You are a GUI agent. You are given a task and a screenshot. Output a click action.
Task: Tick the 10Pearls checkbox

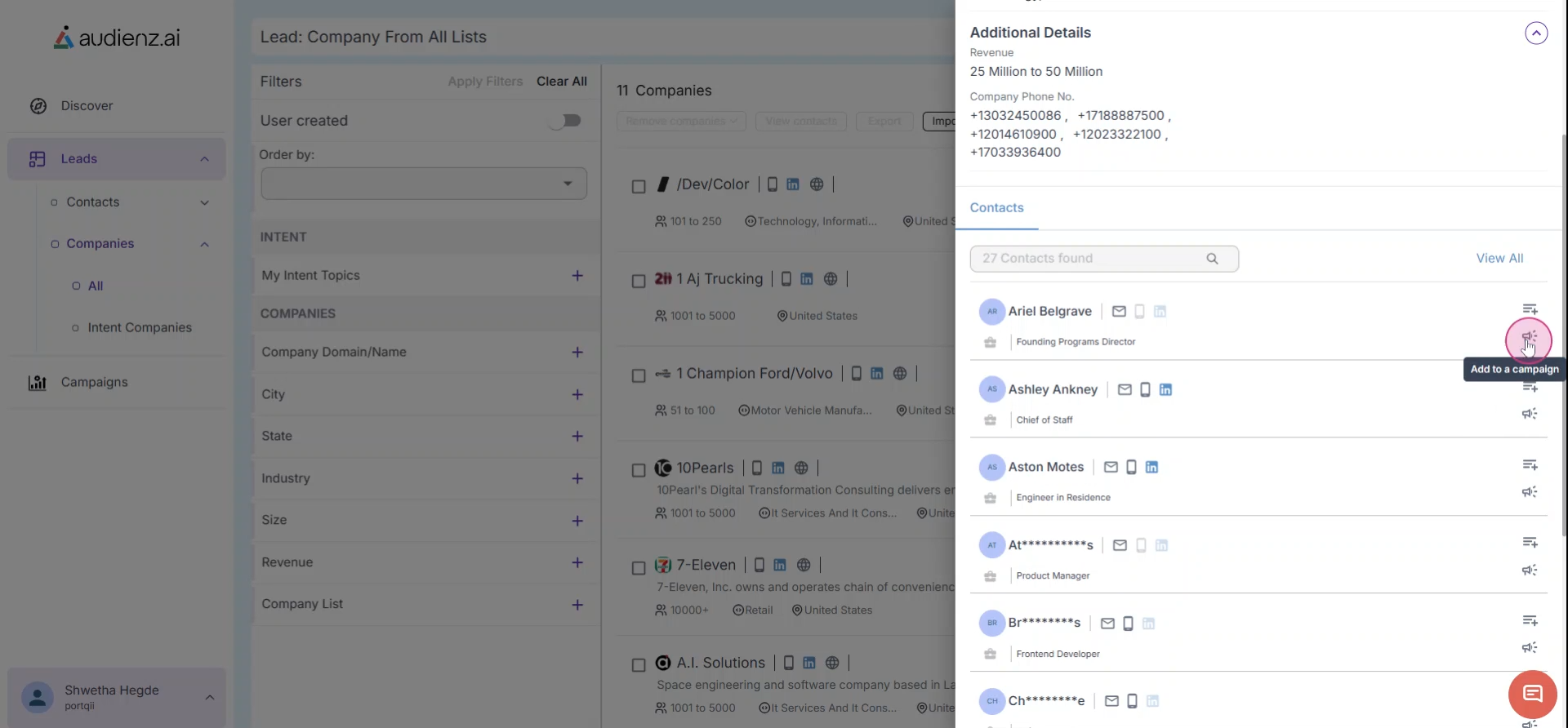coord(639,470)
